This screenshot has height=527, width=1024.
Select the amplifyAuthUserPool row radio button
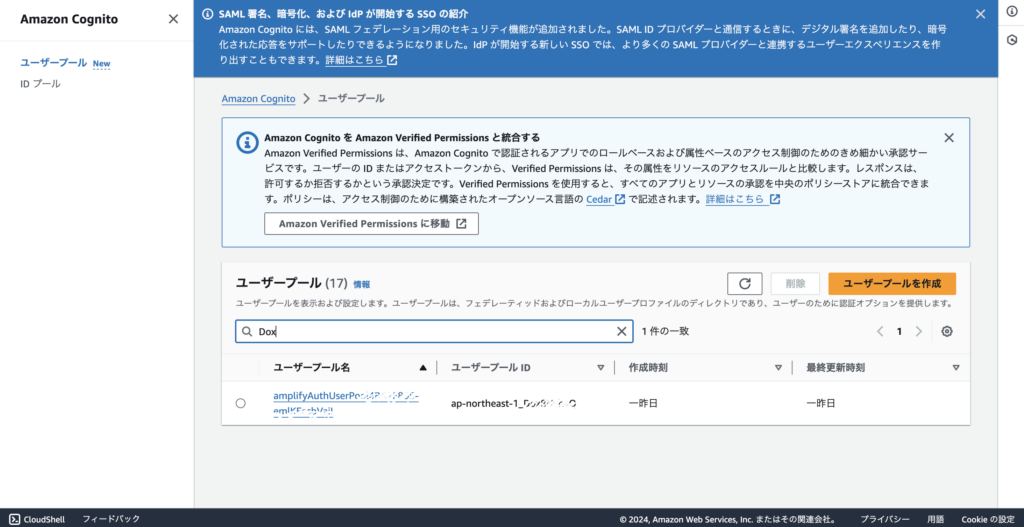click(x=240, y=404)
